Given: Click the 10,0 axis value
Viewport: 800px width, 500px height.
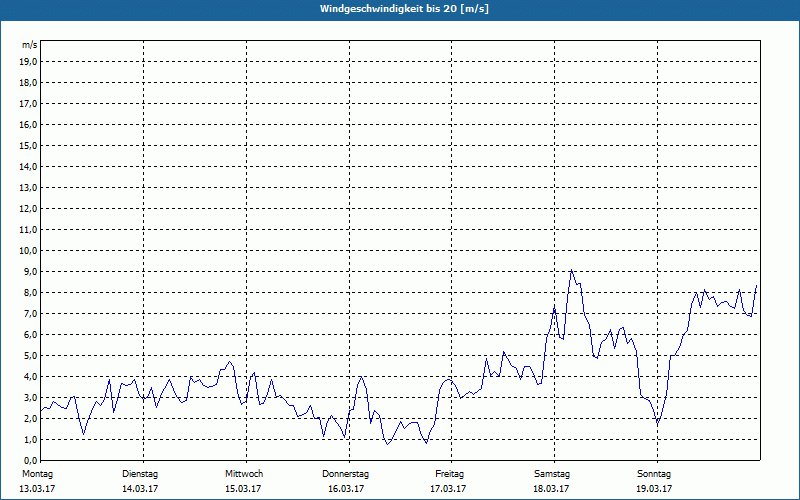Looking at the screenshot, I should [27, 251].
